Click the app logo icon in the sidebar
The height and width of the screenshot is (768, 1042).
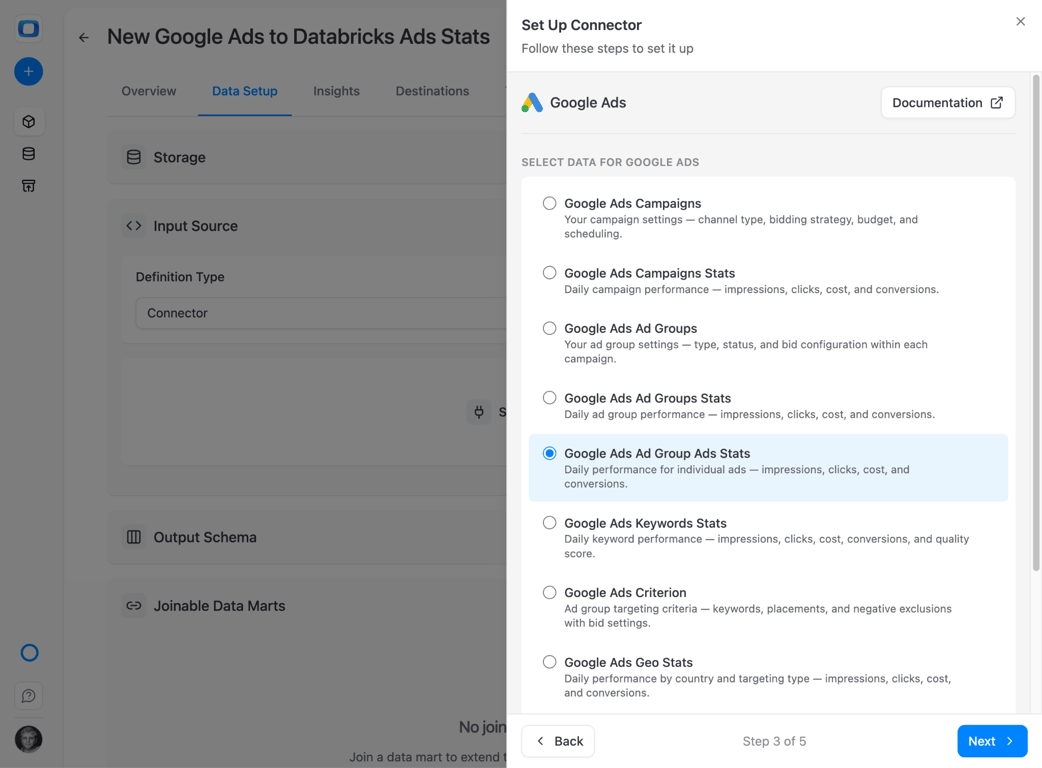[x=29, y=29]
